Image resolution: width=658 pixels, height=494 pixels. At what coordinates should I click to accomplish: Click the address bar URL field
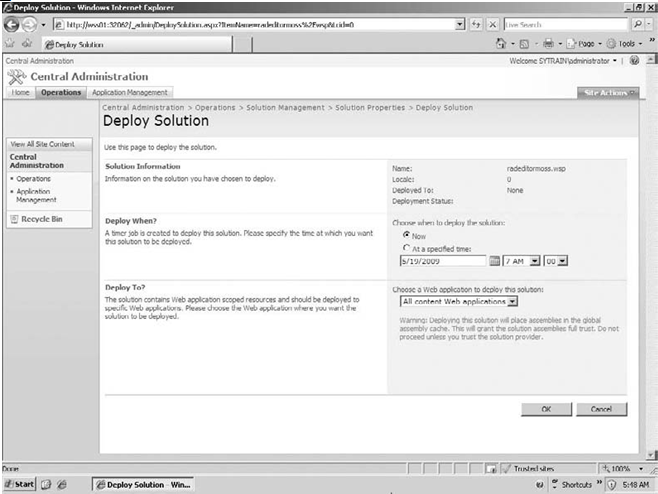click(x=254, y=25)
